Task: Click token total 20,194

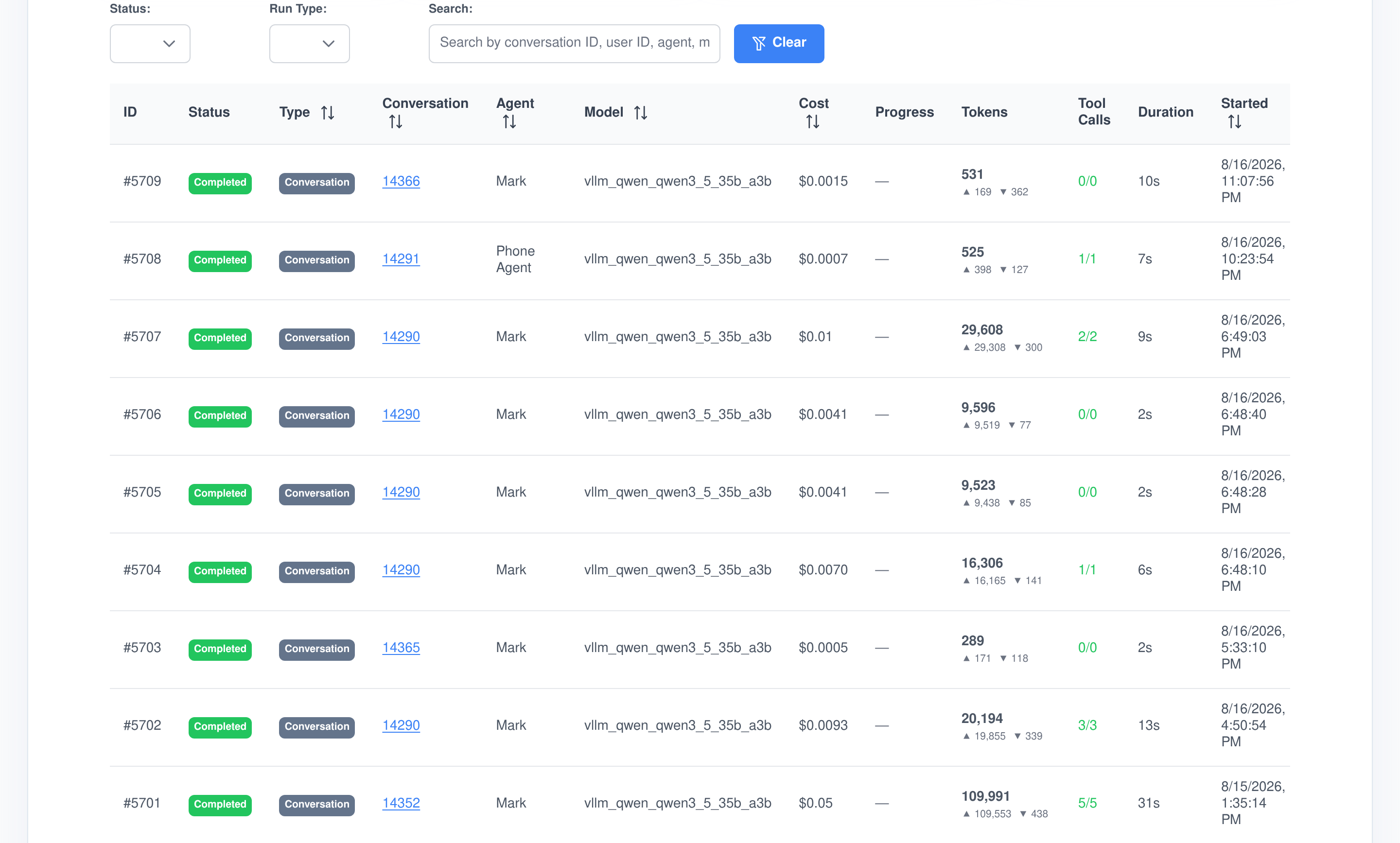Action: pos(982,719)
